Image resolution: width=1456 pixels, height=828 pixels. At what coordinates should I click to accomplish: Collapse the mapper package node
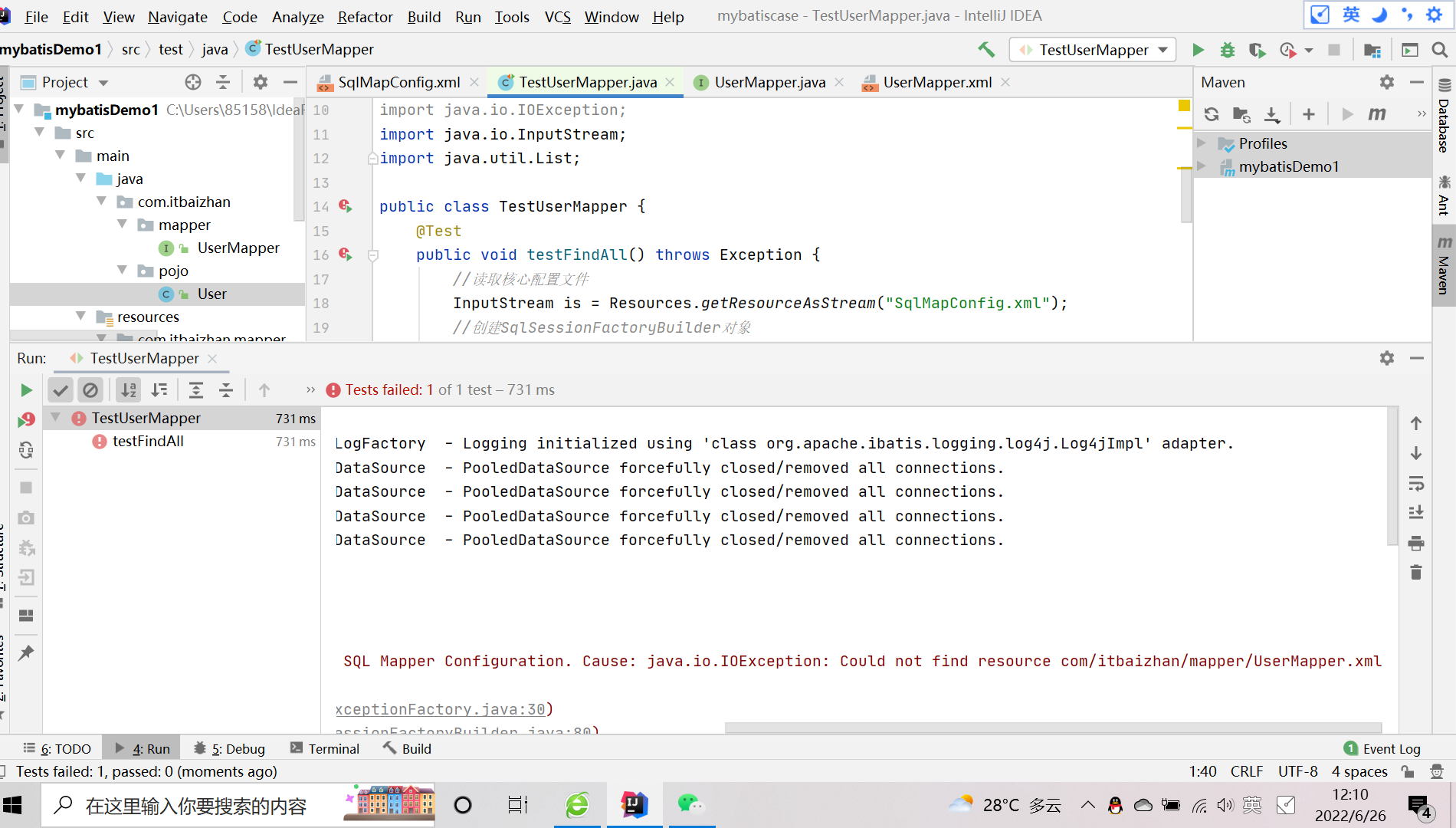tap(123, 224)
